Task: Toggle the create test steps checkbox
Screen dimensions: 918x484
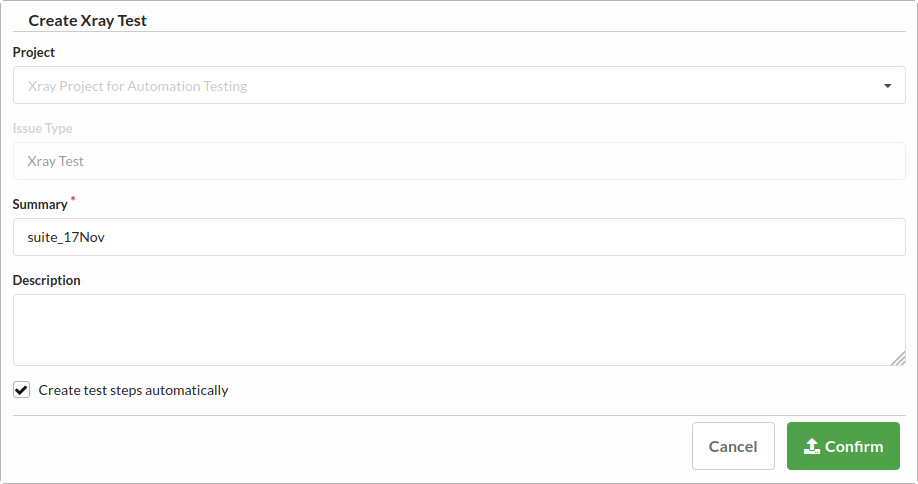Action: click(x=22, y=390)
